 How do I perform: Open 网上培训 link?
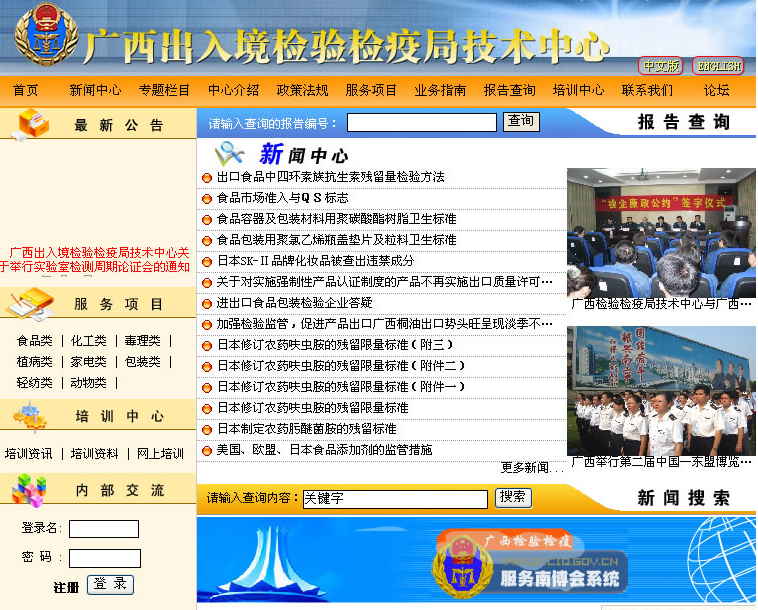click(160, 454)
